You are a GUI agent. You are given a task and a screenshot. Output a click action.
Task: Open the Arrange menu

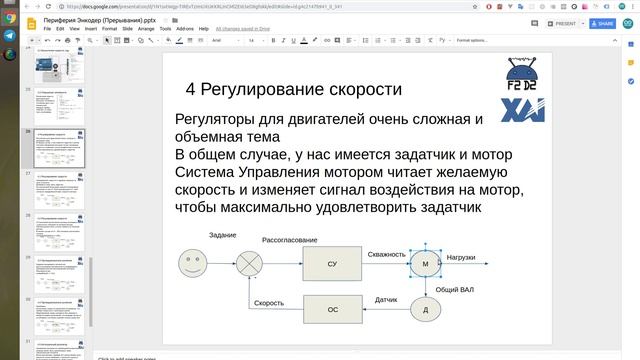click(146, 29)
